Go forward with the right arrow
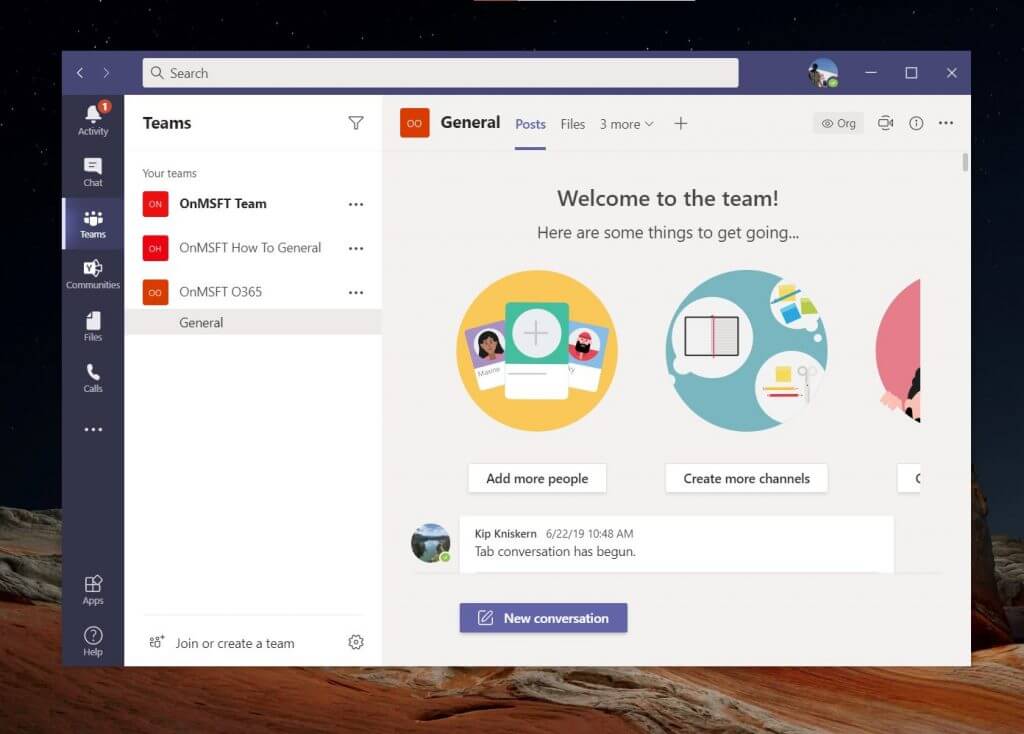1024x734 pixels. 106,73
